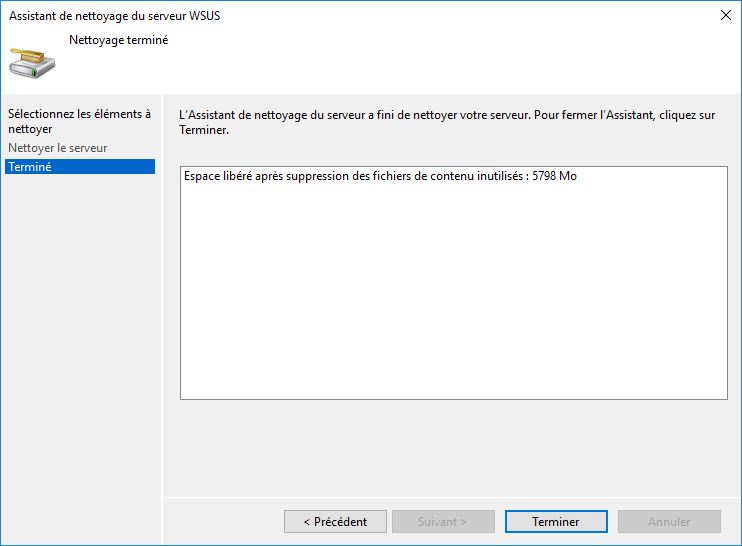Close the WSUS cleanup wizard window
Viewport: 742px width, 546px height.
tap(724, 15)
